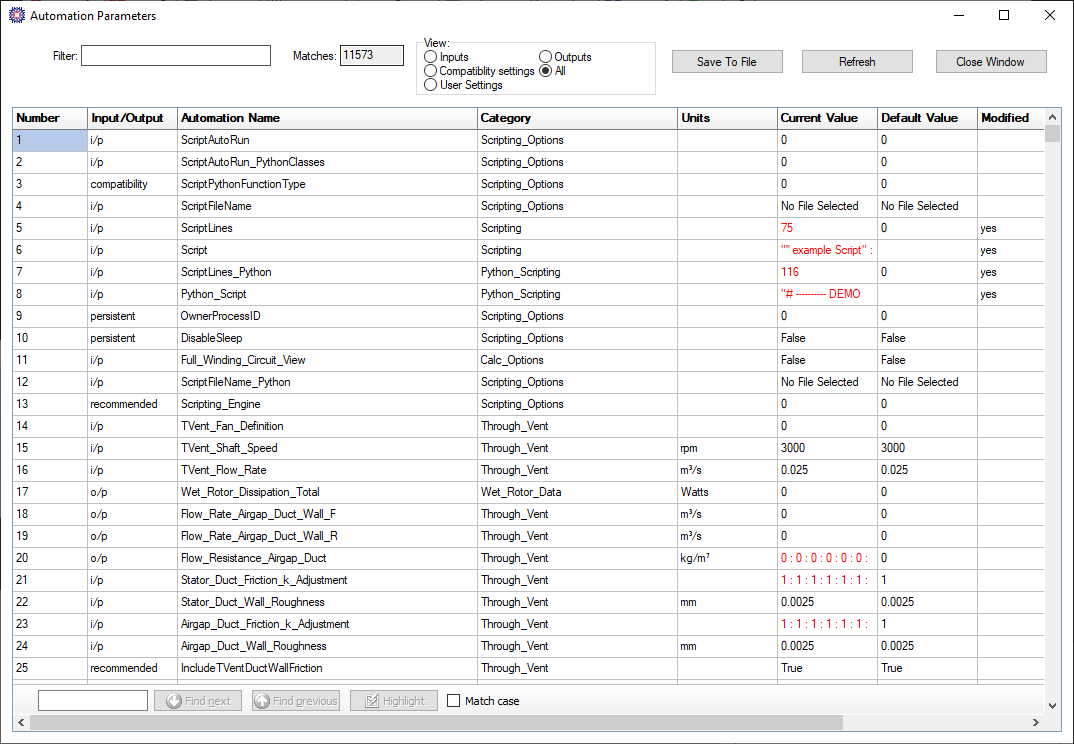This screenshot has height=744, width=1074.
Task: Click the Highlight button
Action: (394, 701)
